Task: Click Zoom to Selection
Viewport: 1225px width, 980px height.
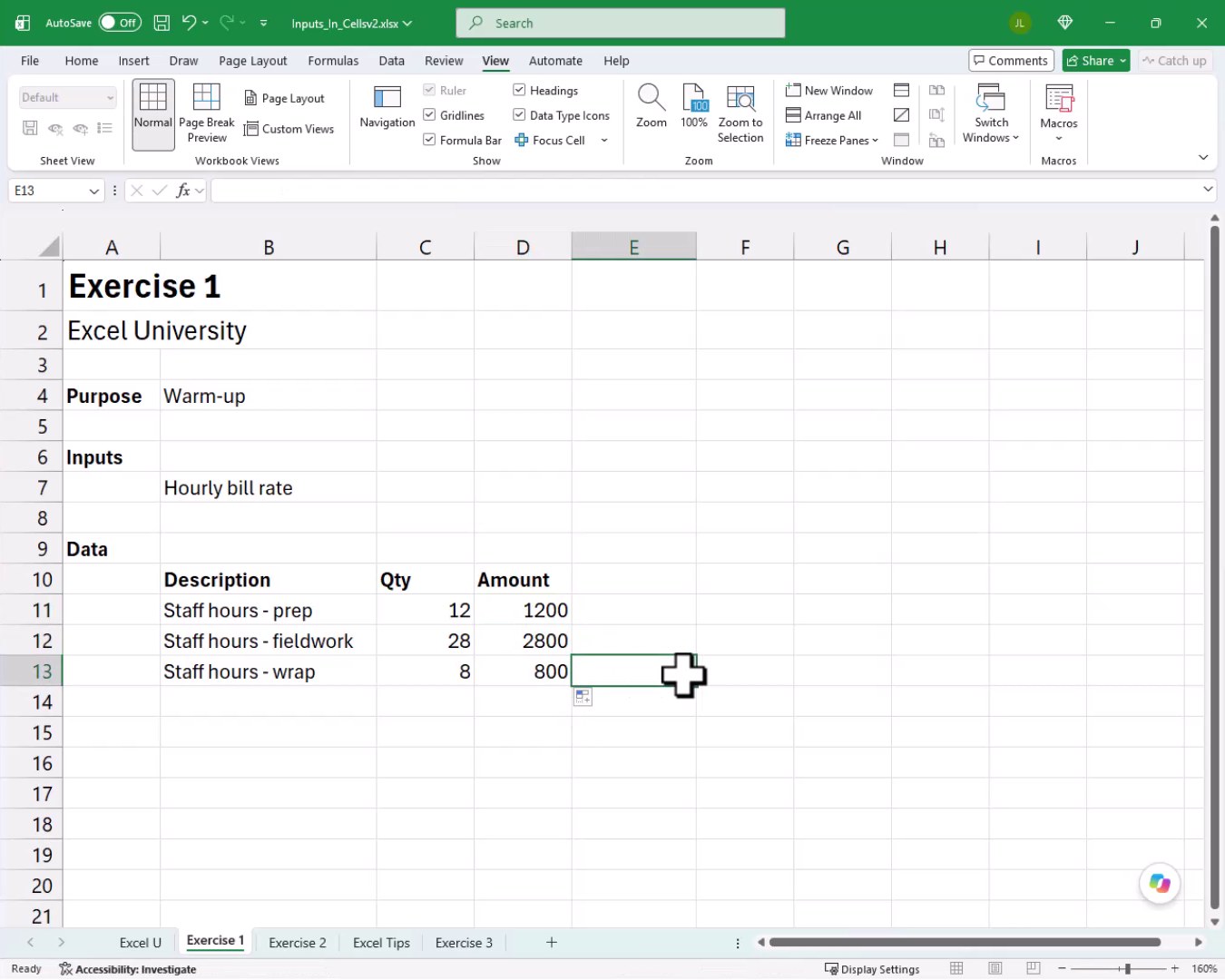Action: 740,113
